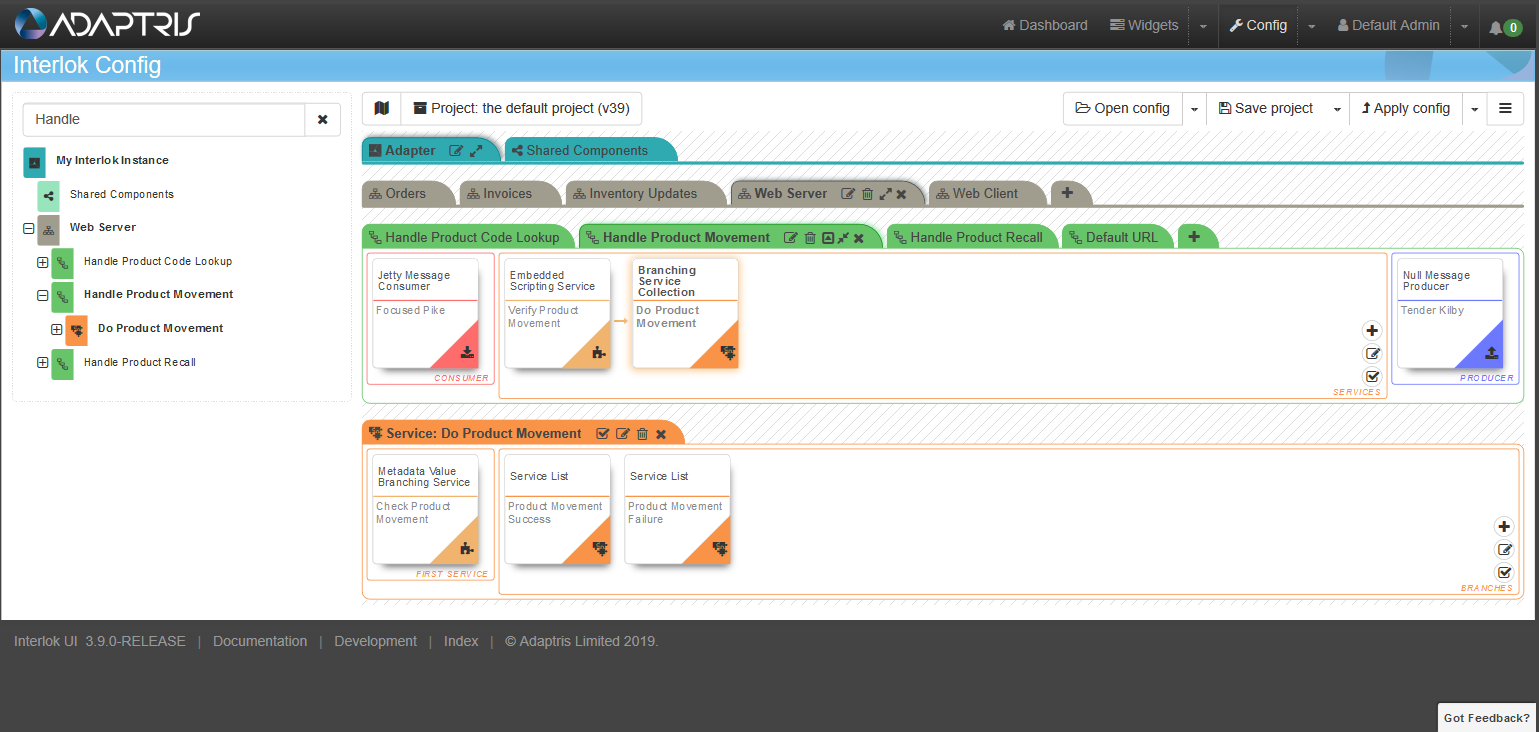Edit the Web Server channel
Screen dimensions: 1539x732
pos(848,194)
